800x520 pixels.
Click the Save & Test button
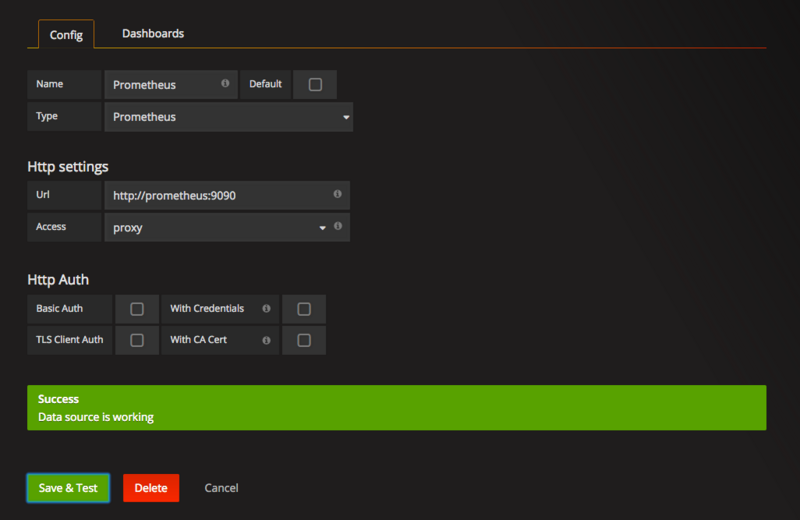pos(68,488)
